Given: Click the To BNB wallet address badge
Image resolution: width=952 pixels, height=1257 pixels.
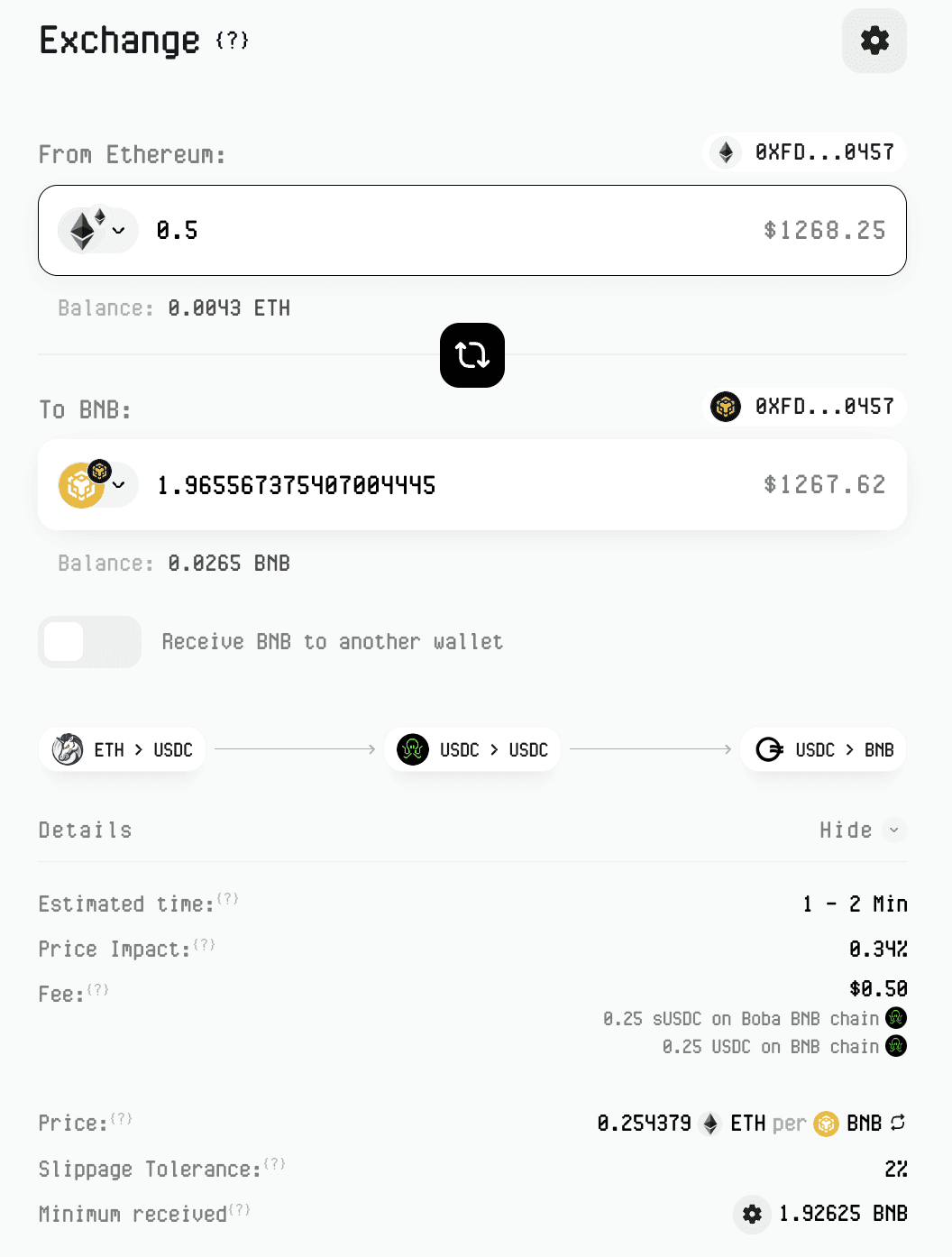Looking at the screenshot, I should click(803, 407).
